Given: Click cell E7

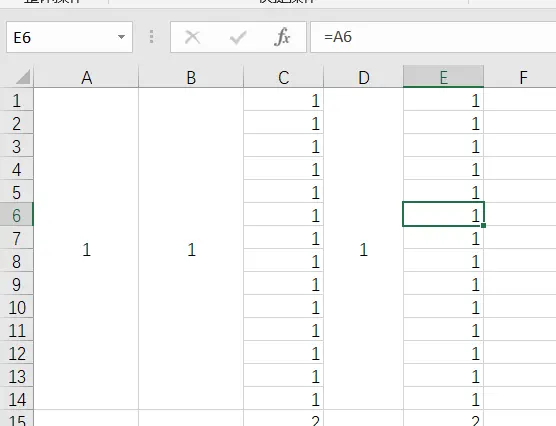Looking at the screenshot, I should (444, 238).
